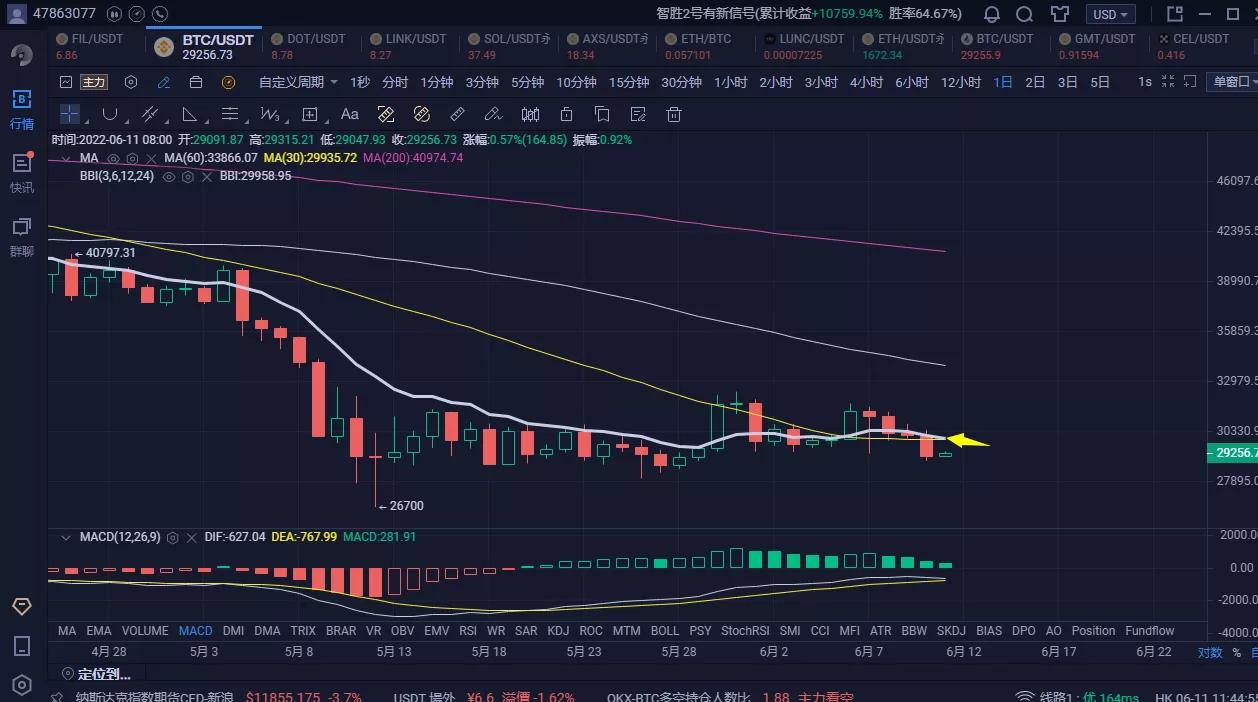Choose the arc curve drawing tool
Image resolution: width=1258 pixels, height=702 pixels.
click(110, 114)
